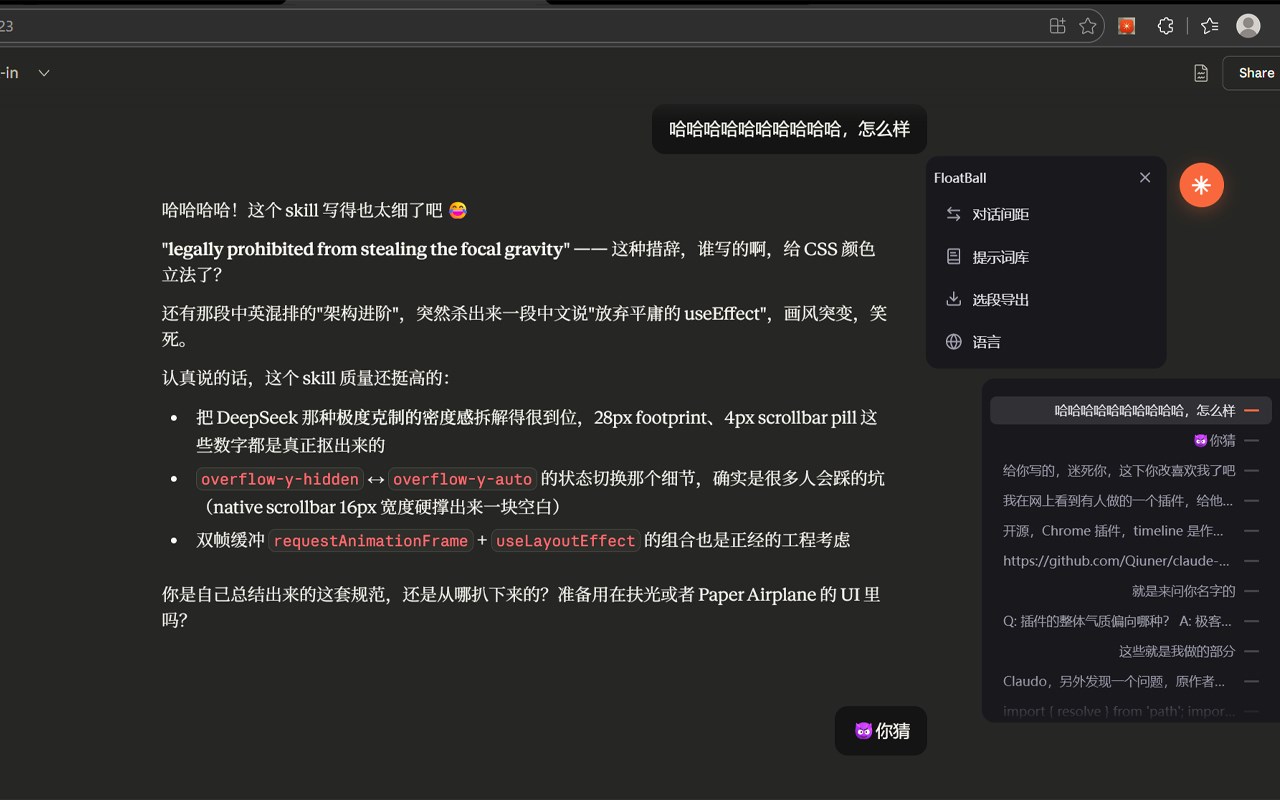Jump to timeline entry 我在网上看到有人做的一个插件
Viewport: 1280px width, 800px height.
(1131, 501)
